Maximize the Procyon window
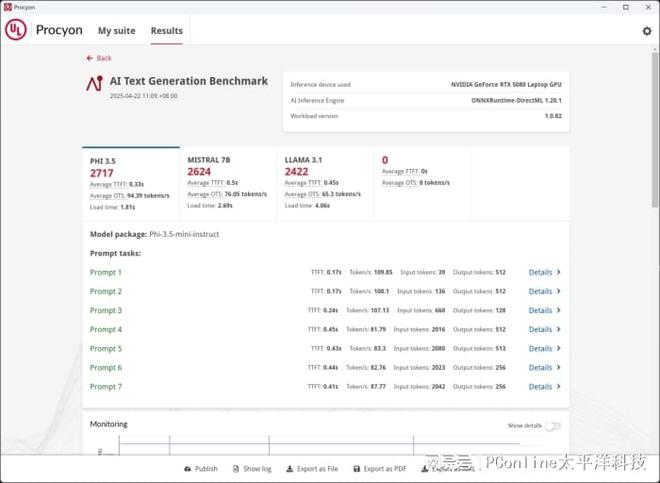The image size is (660, 483). pos(626,7)
